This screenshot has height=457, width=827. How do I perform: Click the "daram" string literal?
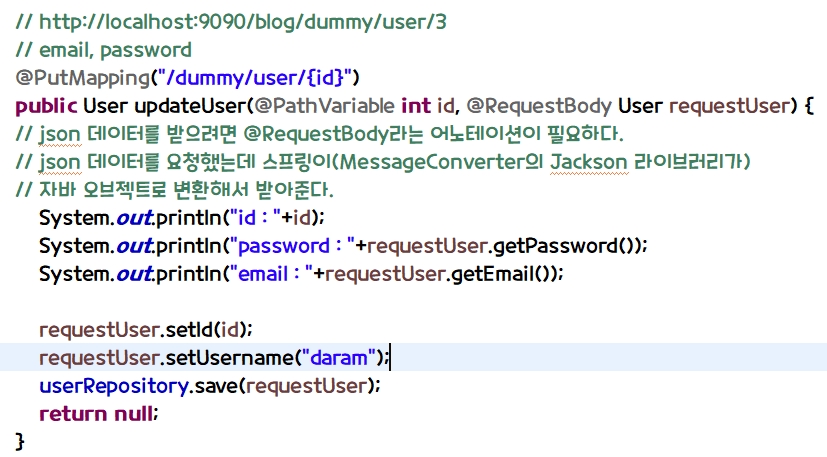339,357
